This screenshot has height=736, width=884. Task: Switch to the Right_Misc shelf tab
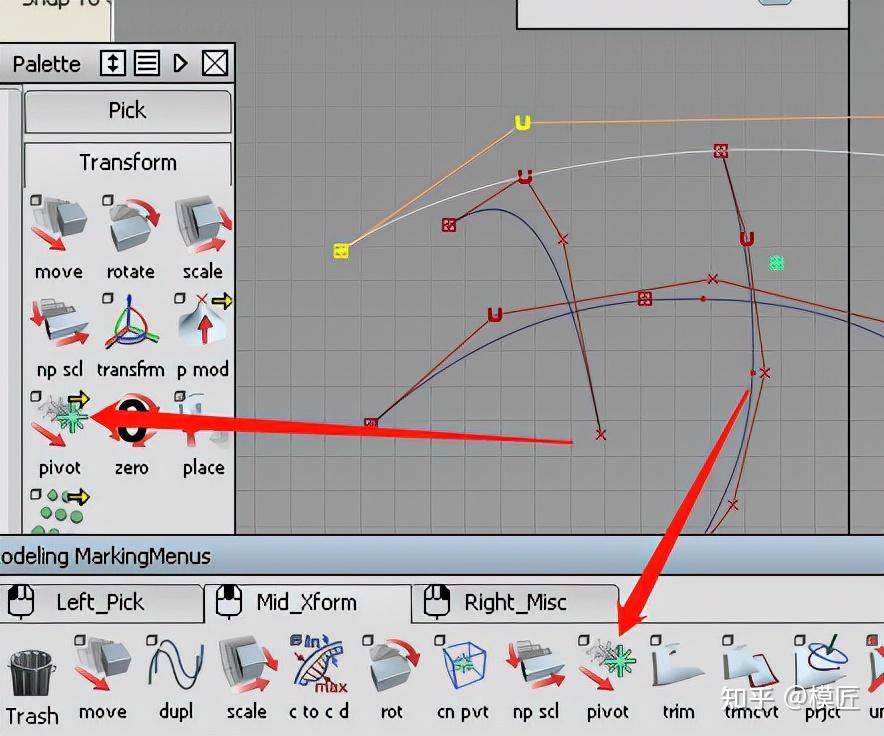[515, 602]
